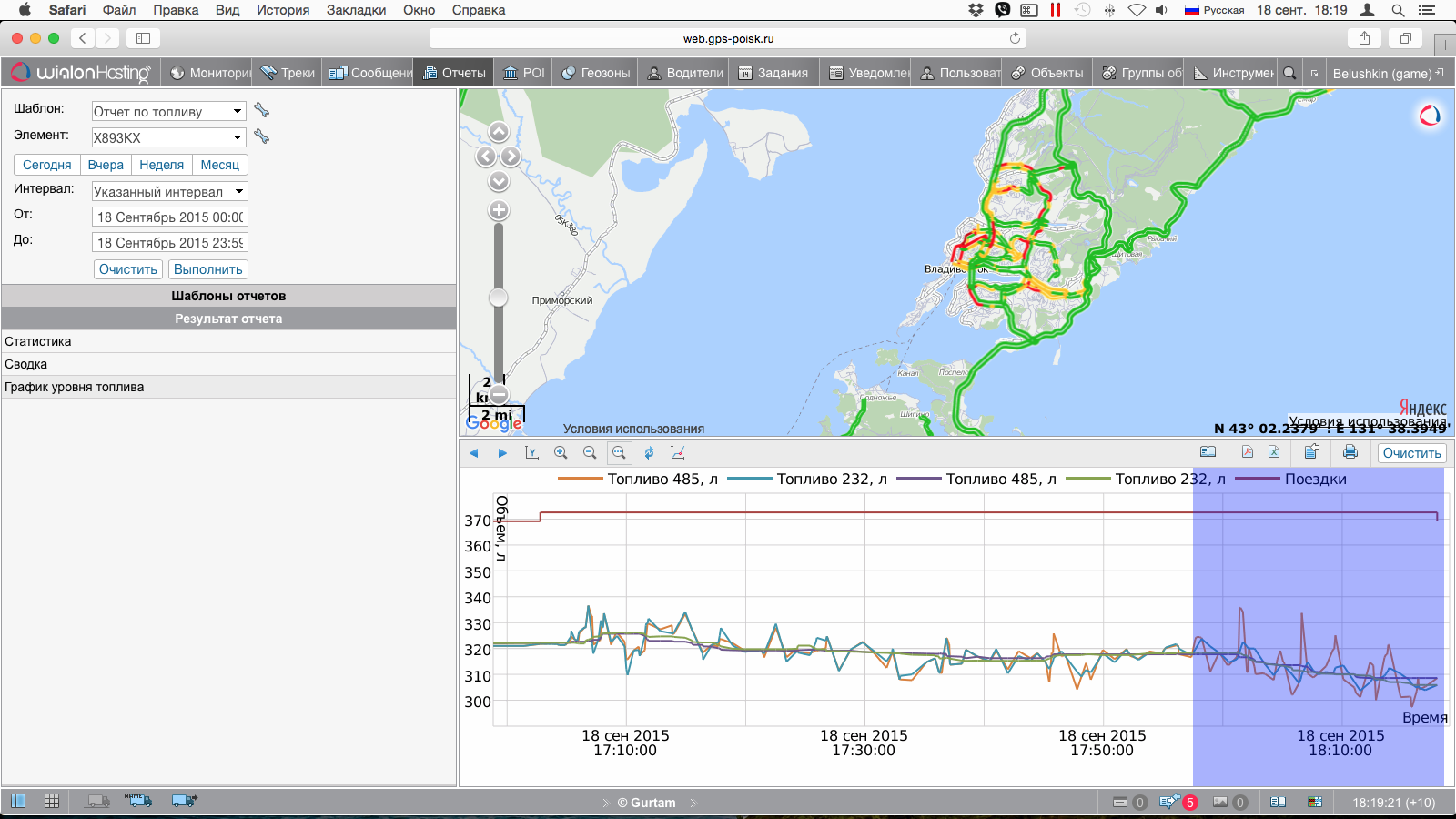1456x819 pixels.
Task: Click the wrench icon next to Шаблон
Action: (262, 110)
